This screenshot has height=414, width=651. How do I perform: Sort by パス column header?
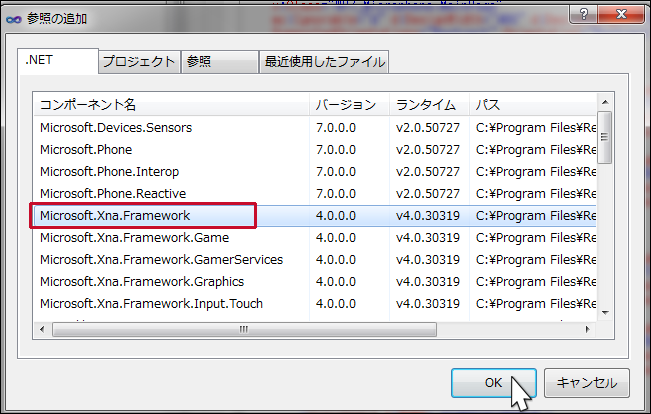[x=533, y=104]
